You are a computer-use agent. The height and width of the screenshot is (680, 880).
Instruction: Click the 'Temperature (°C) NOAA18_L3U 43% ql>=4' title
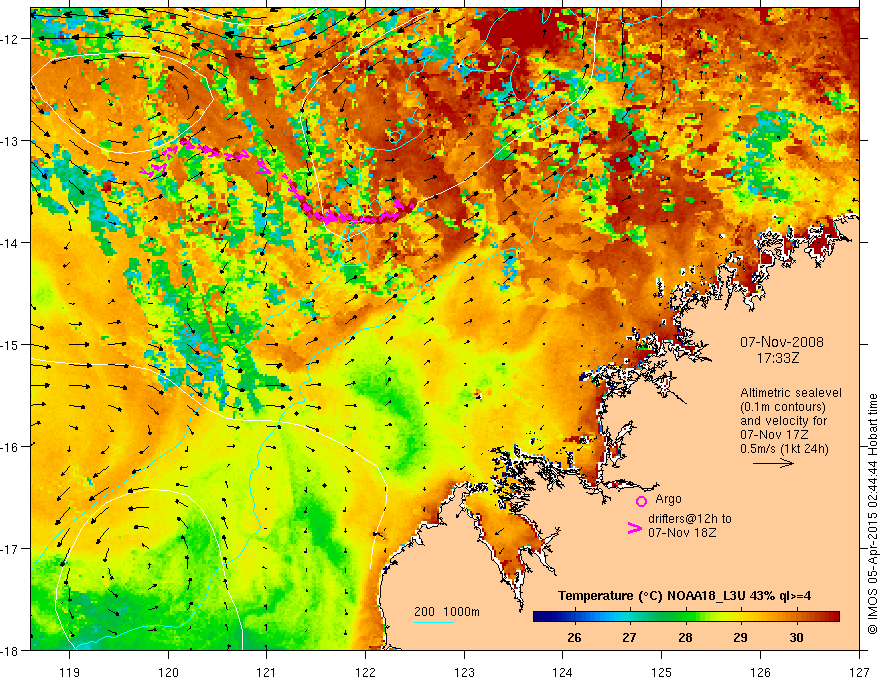684,596
